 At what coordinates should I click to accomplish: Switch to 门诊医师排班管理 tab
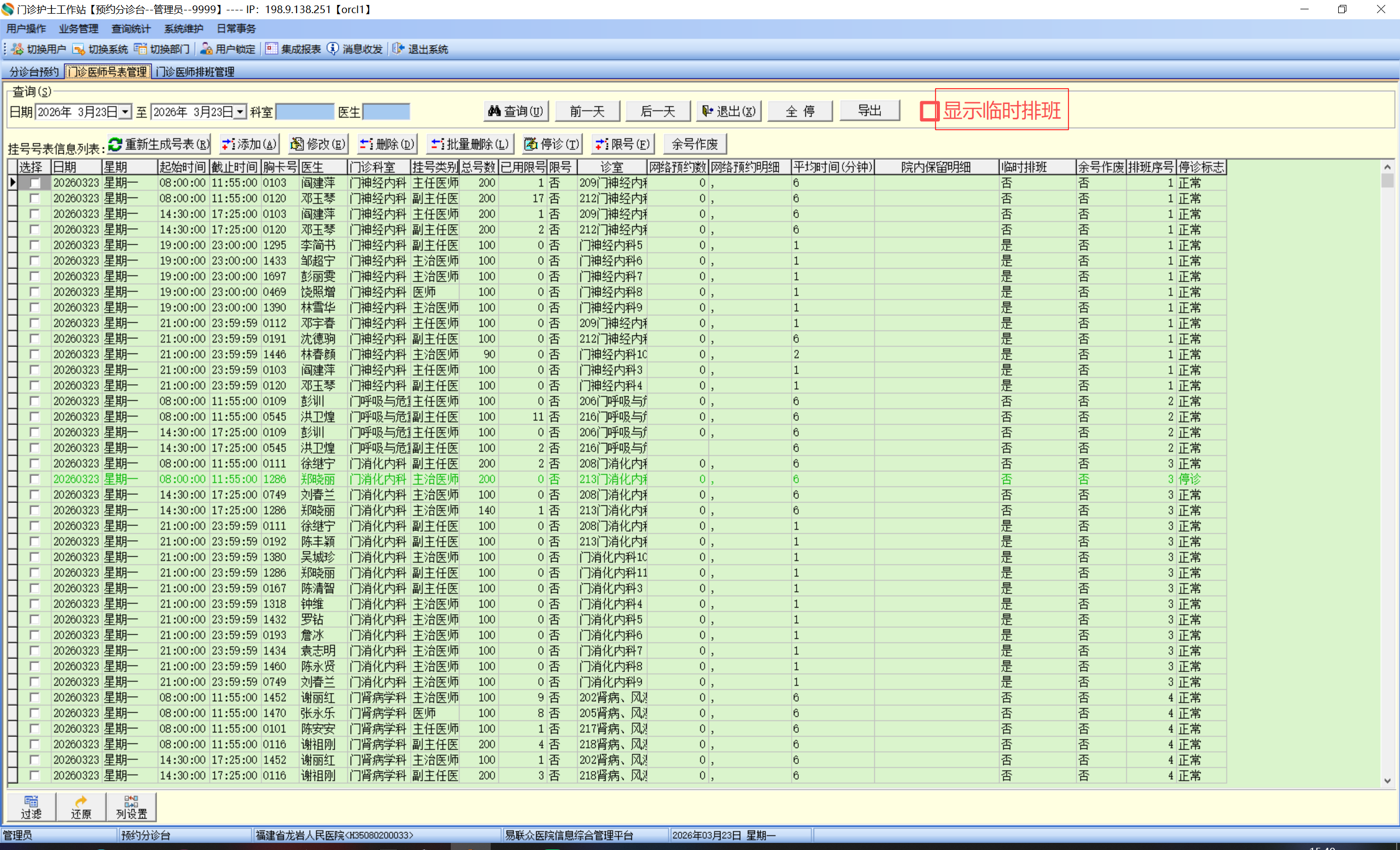(195, 72)
